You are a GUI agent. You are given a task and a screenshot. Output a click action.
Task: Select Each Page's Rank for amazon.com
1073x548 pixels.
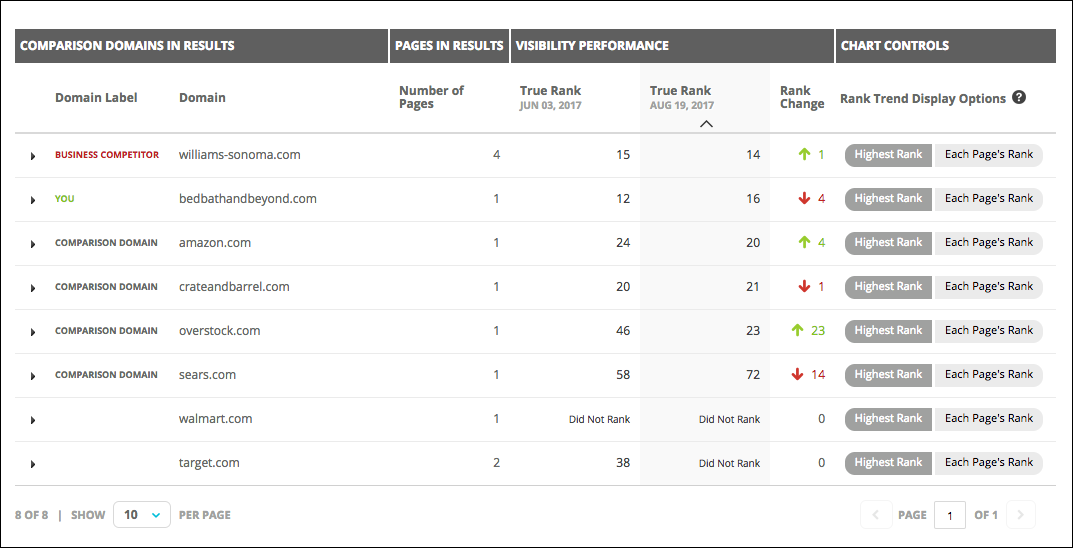pyautogui.click(x=989, y=243)
